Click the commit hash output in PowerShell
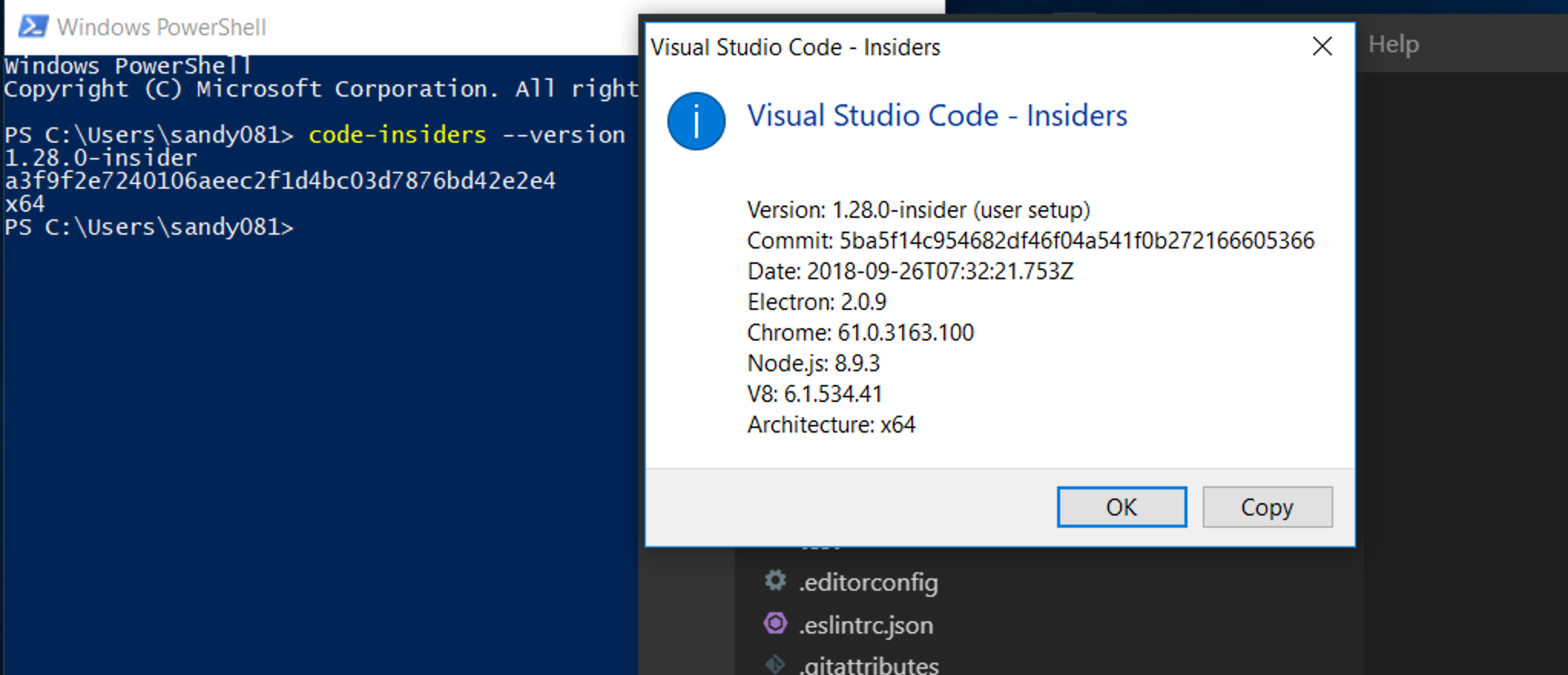 click(x=280, y=181)
